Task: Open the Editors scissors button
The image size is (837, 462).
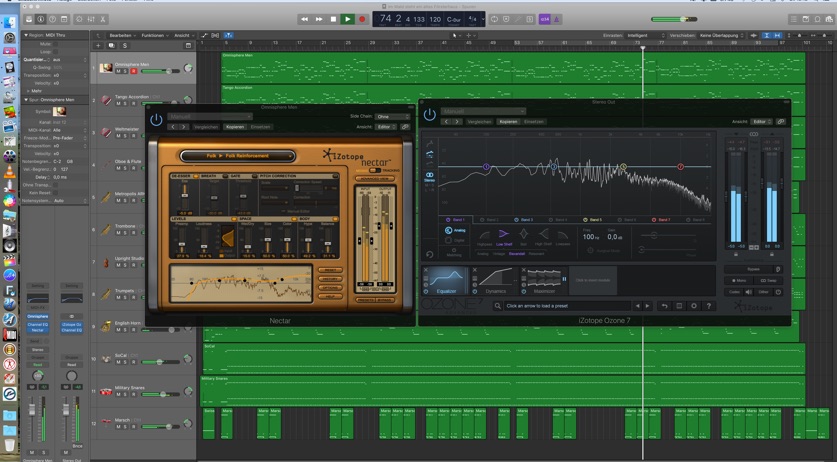Action: pos(102,19)
